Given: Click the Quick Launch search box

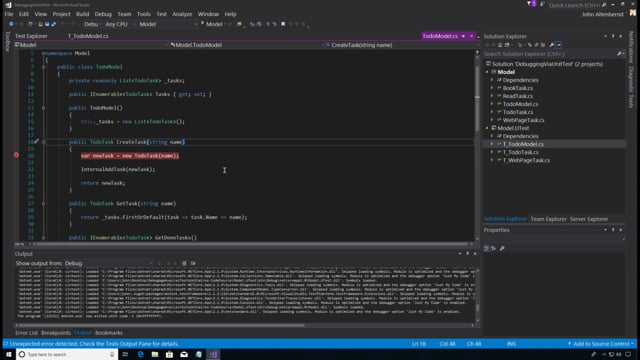Looking at the screenshot, I should point(577,5).
